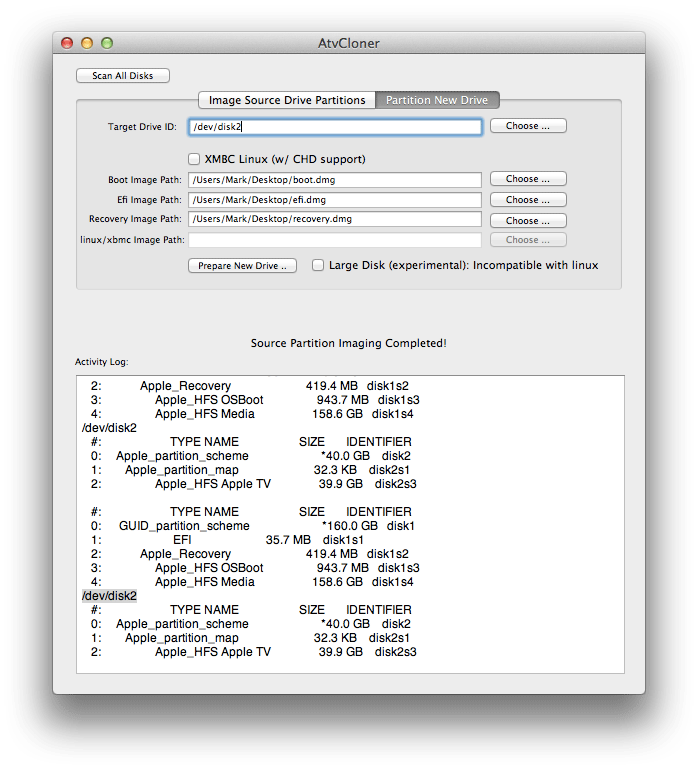
Task: Click the Scan All Disks button
Action: 123,76
